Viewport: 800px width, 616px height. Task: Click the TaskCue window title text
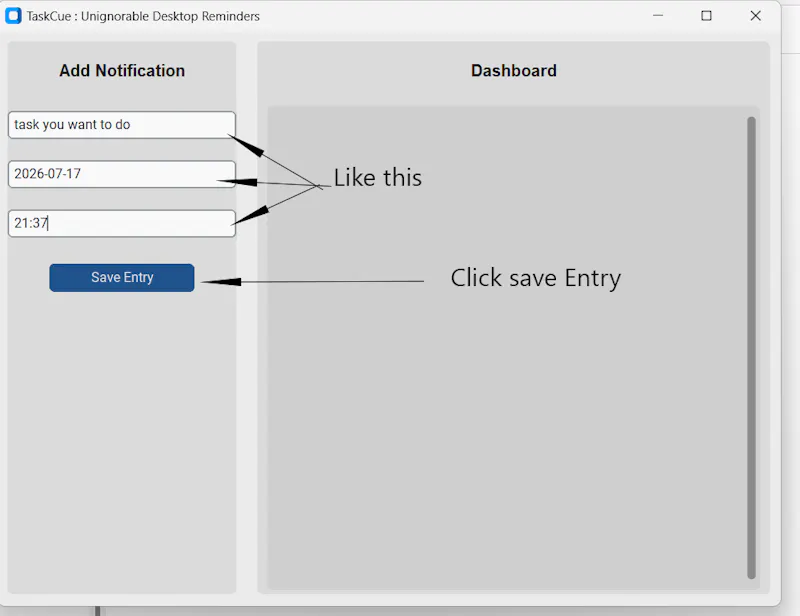click(143, 16)
